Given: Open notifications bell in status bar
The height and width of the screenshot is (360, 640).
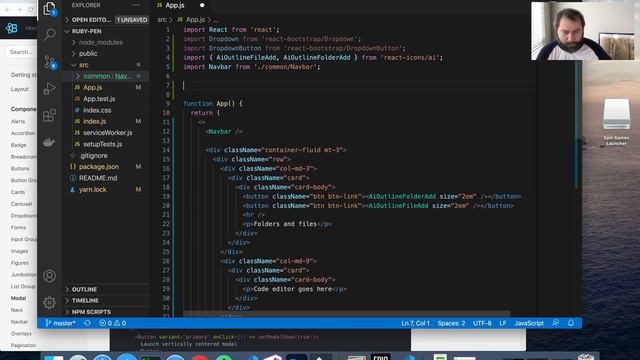Looking at the screenshot, I should coord(571,323).
